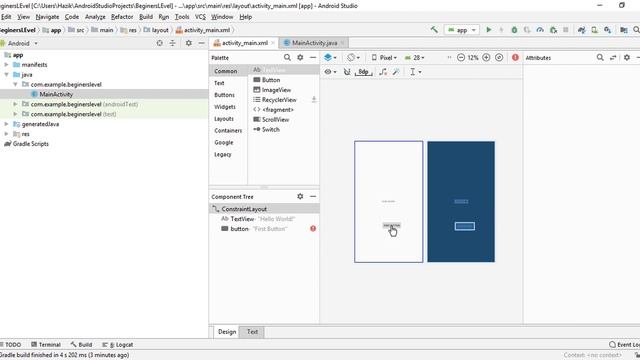Open Component Tree settings gear
The image size is (640, 360).
(x=300, y=196)
